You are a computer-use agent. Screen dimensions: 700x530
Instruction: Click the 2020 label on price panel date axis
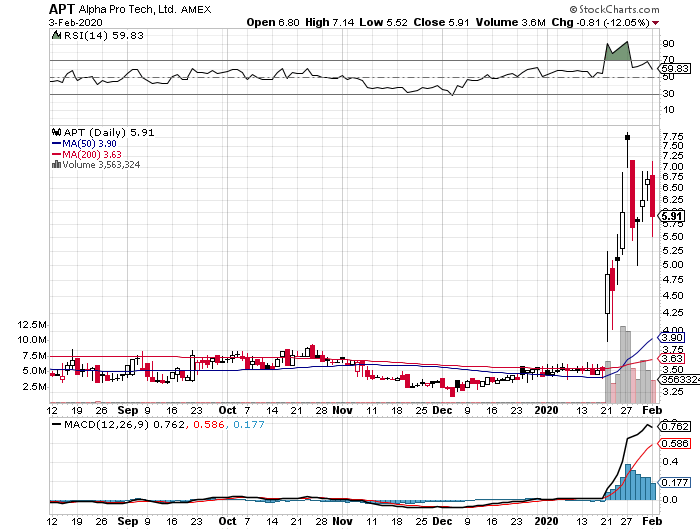click(546, 410)
